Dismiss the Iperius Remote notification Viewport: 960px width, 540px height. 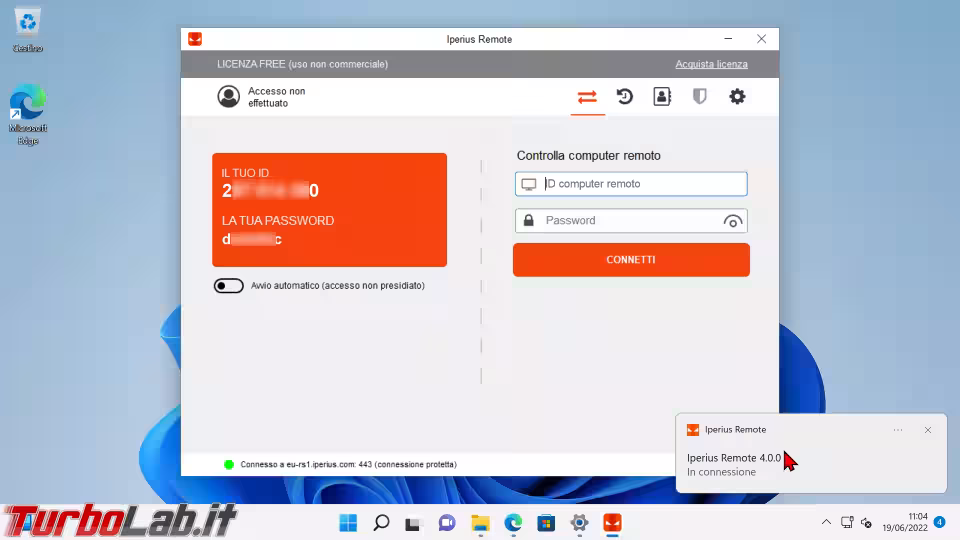click(928, 430)
